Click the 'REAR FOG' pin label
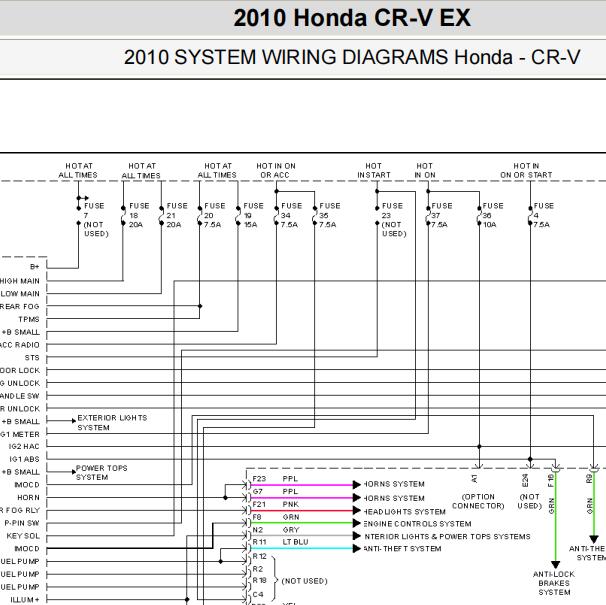The width and height of the screenshot is (606, 605). (x=20, y=307)
